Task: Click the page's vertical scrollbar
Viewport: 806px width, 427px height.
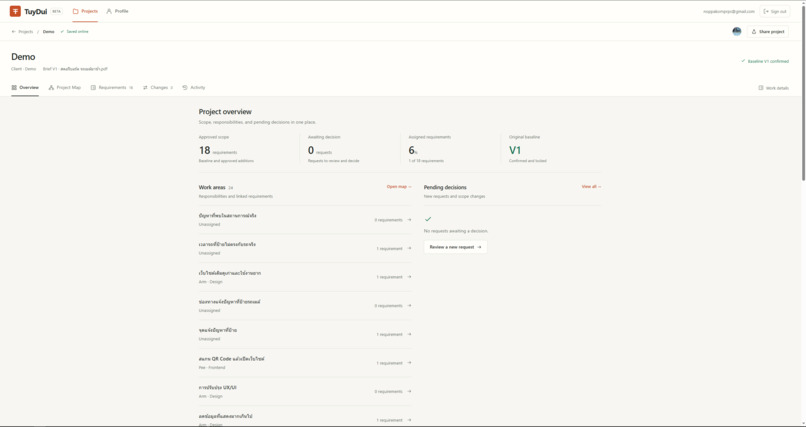Action: tap(803, 95)
